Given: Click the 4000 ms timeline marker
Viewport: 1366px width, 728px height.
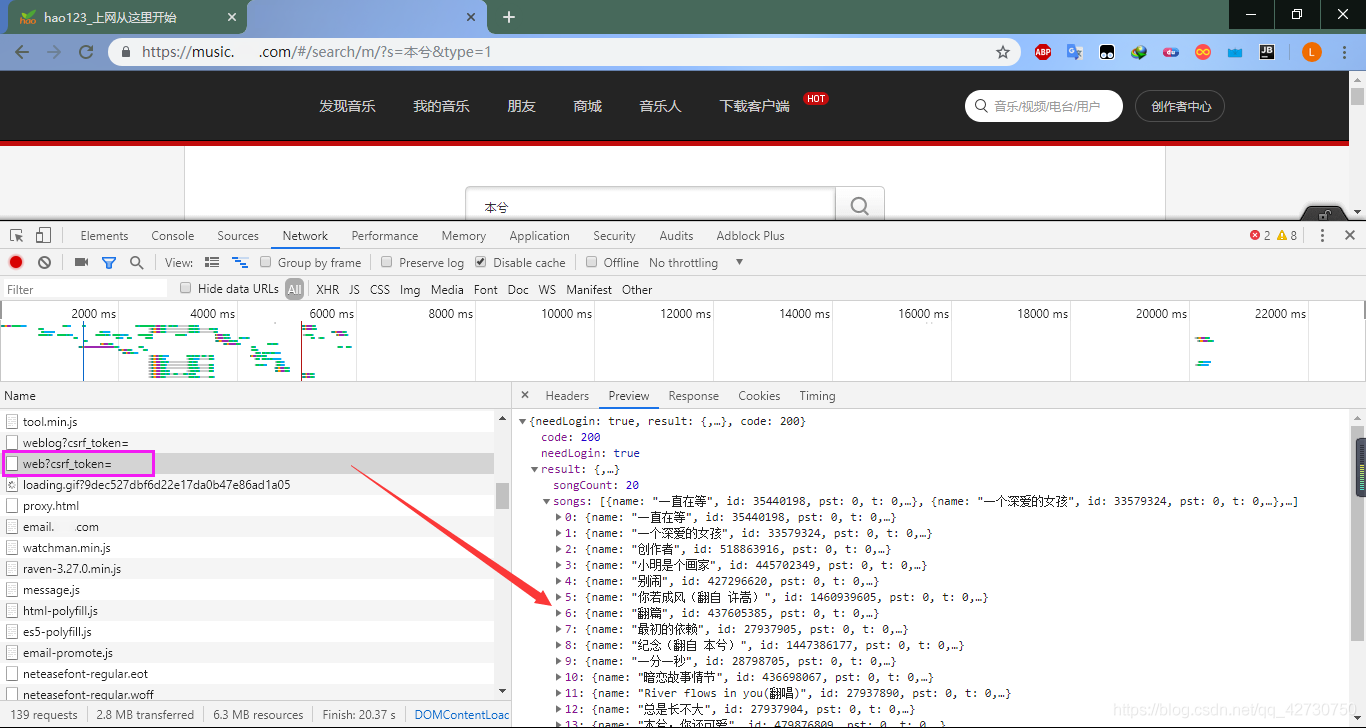Looking at the screenshot, I should [212, 314].
